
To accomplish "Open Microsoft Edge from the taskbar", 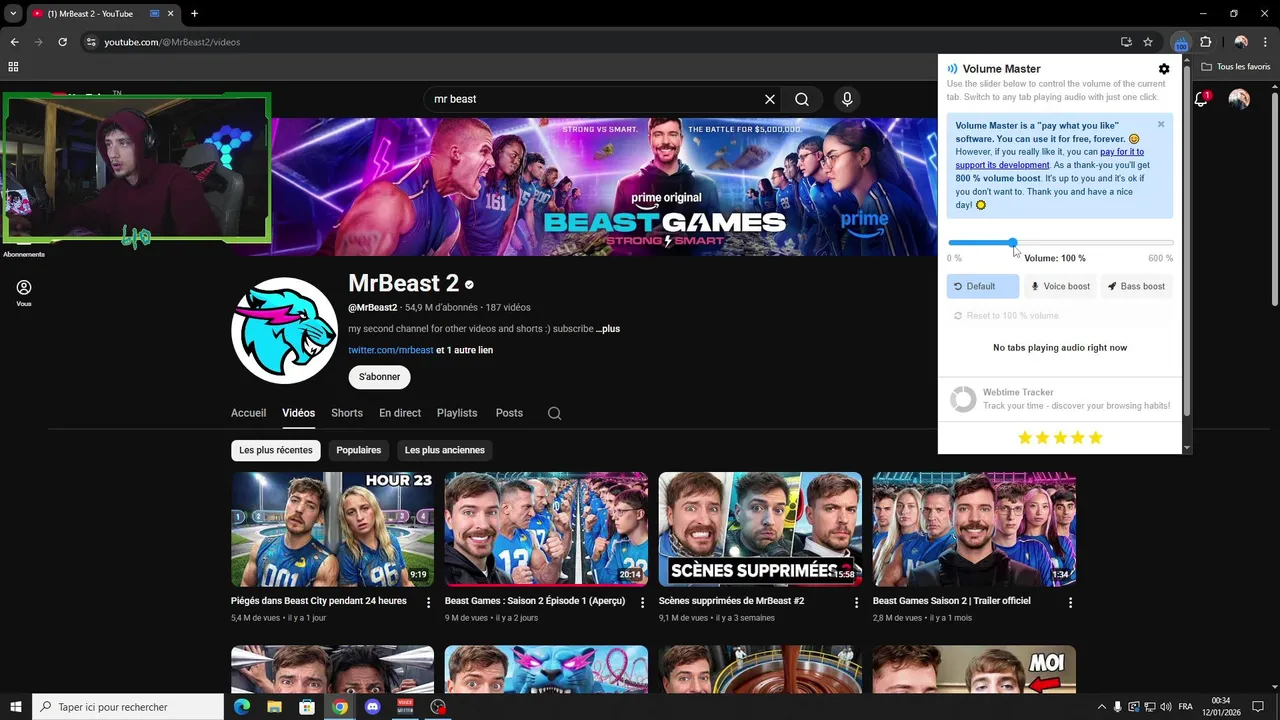I will [241, 707].
